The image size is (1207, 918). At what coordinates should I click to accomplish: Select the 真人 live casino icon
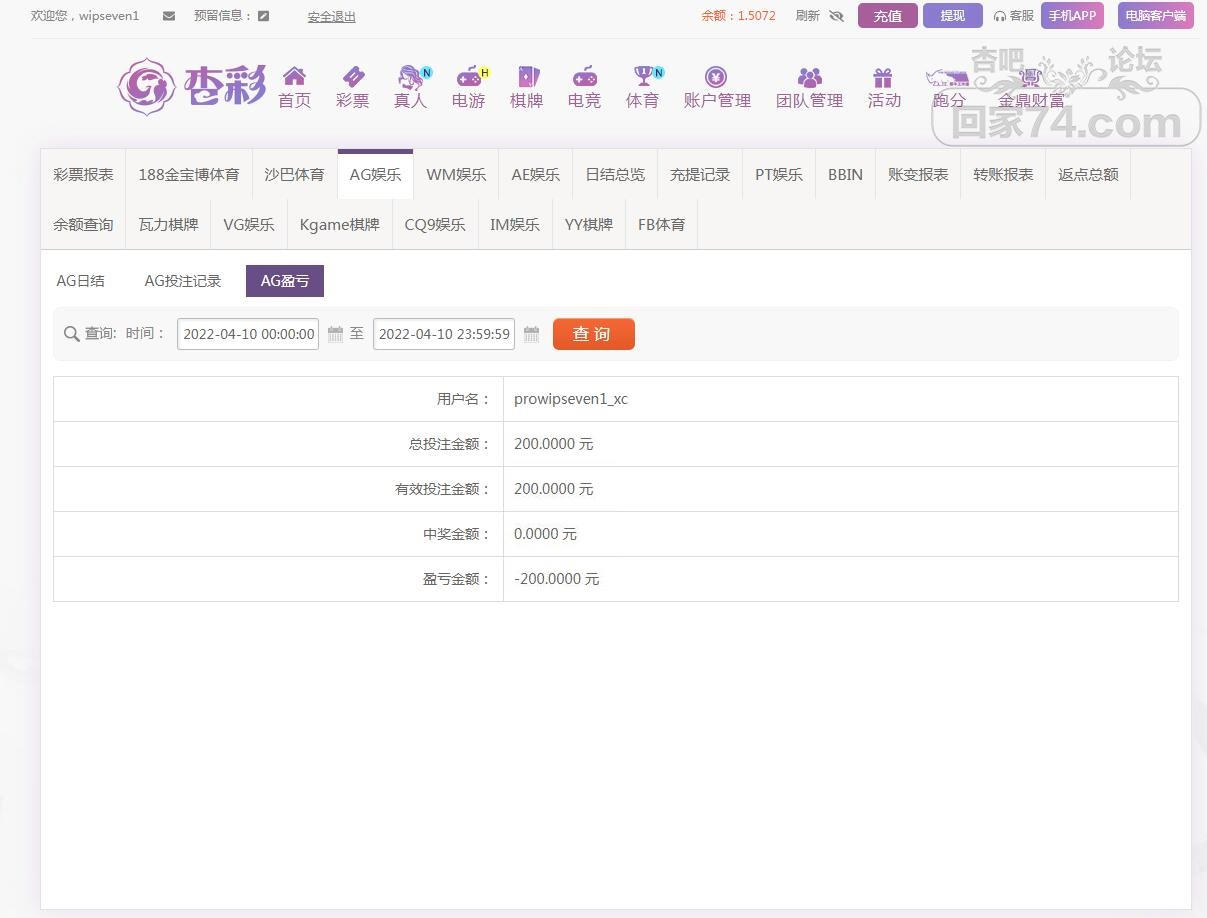point(410,77)
